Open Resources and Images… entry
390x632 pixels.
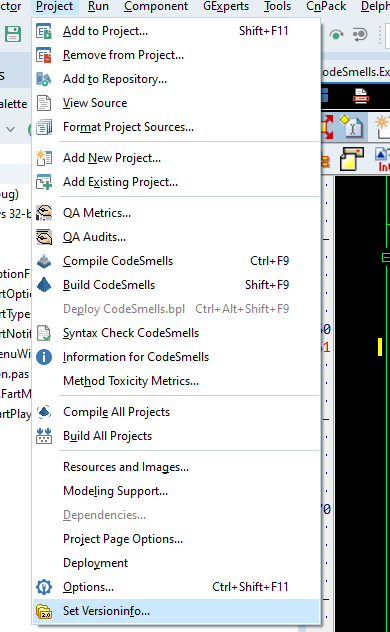click(176, 467)
